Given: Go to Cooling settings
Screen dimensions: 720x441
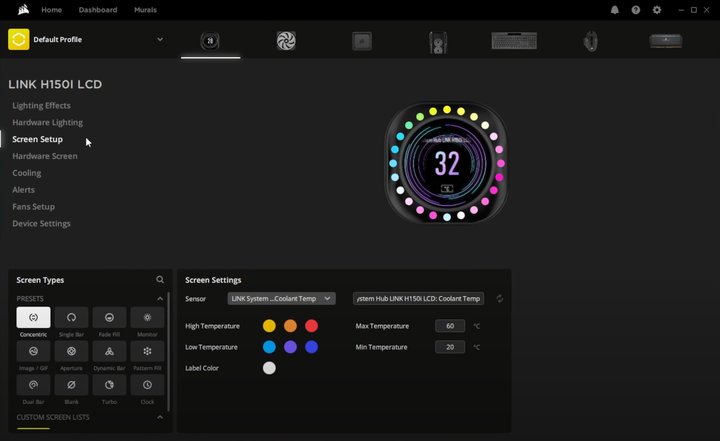Looking at the screenshot, I should coord(27,173).
